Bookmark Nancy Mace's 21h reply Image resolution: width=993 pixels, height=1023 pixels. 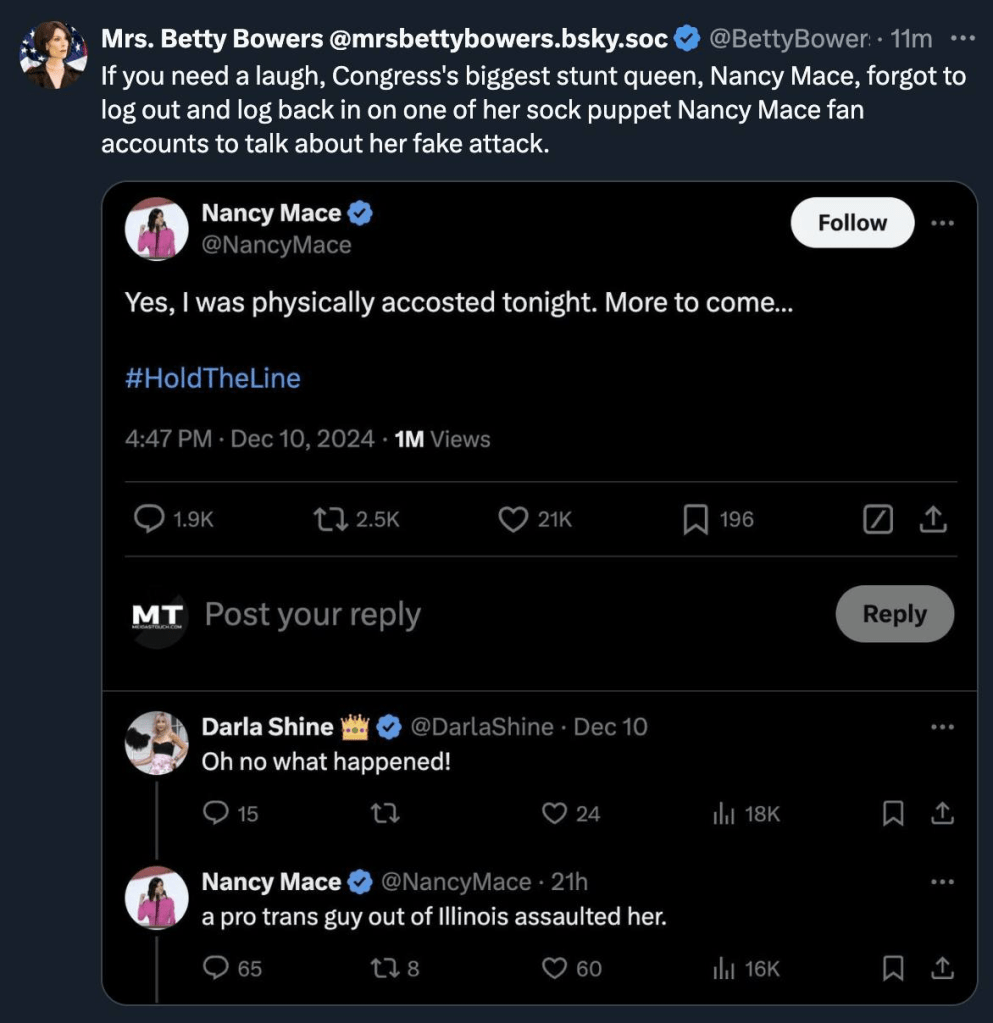click(x=892, y=967)
